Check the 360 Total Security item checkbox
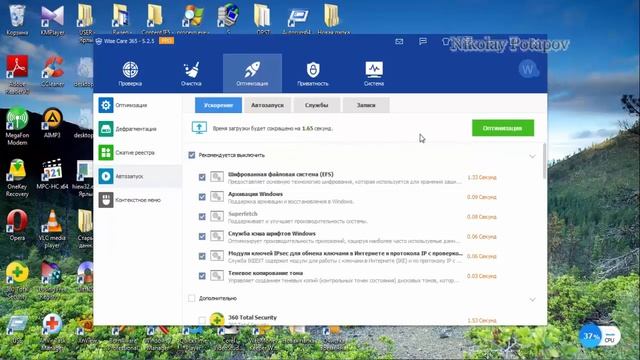The image size is (640, 360). 202,320
